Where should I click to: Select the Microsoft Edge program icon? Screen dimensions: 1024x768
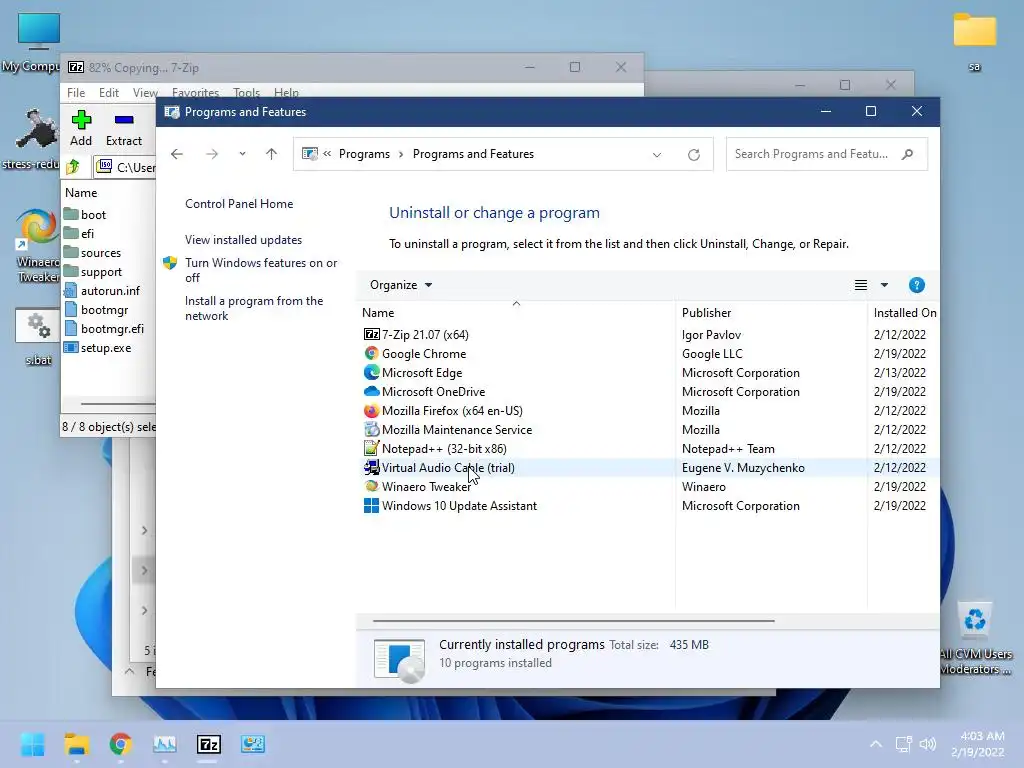[x=371, y=372]
